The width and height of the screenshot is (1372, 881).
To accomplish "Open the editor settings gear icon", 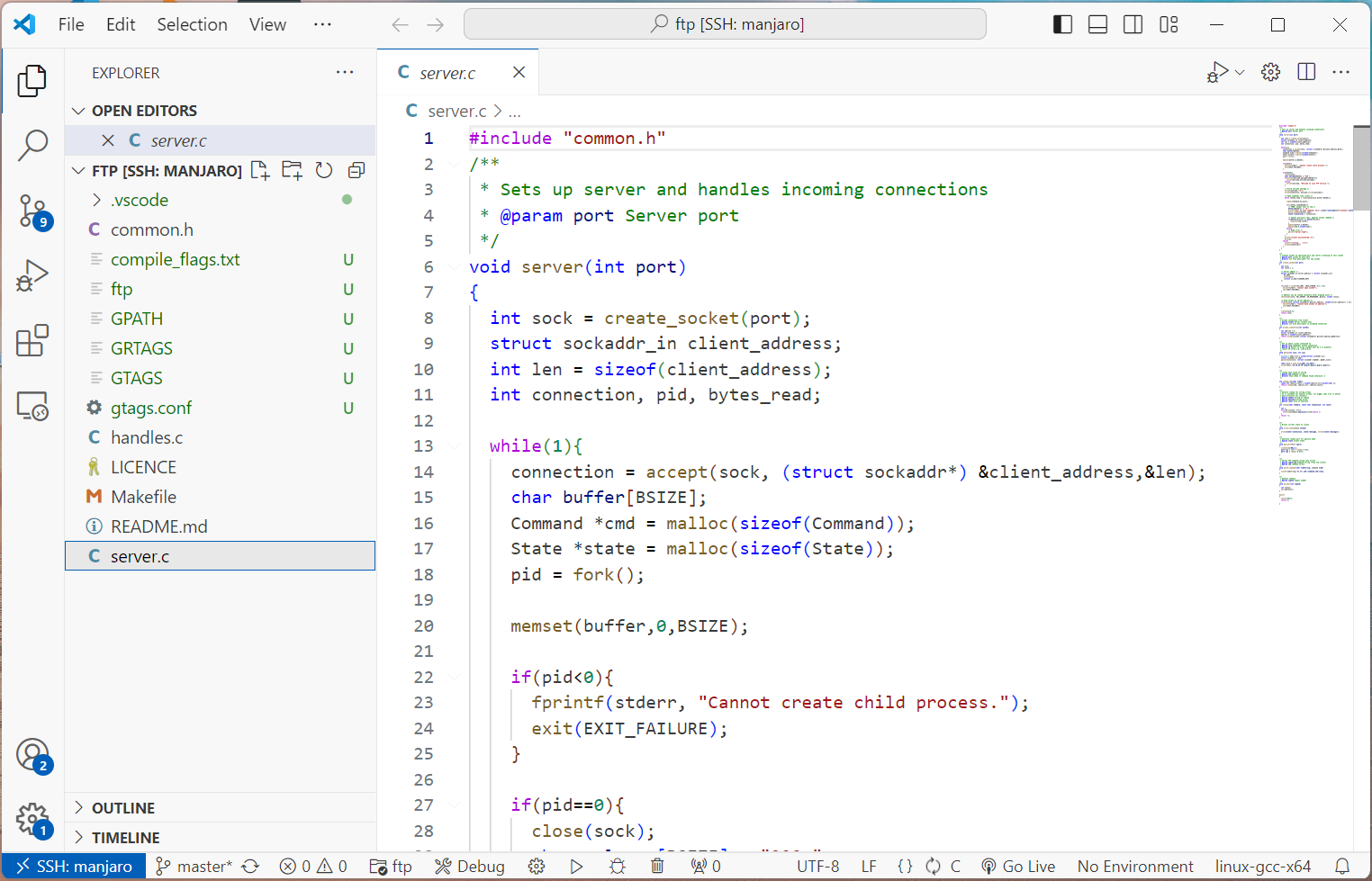I will click(x=1270, y=72).
